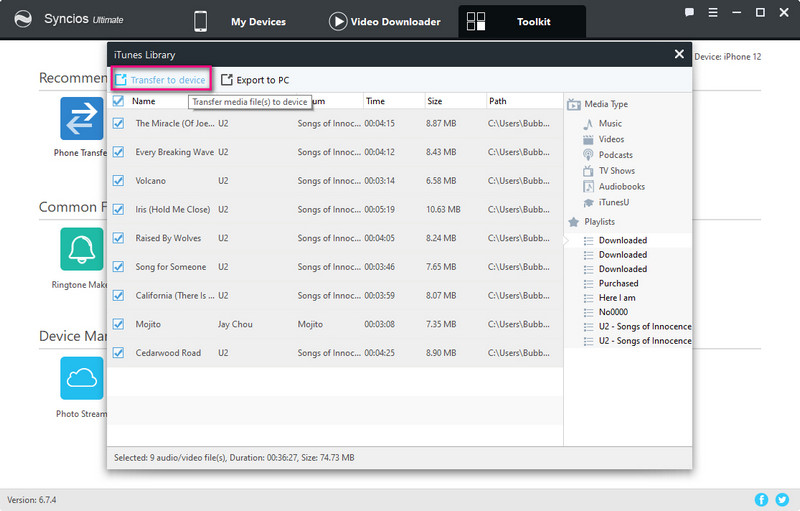The height and width of the screenshot is (511, 800).
Task: Uncheck Song for Someone checkbox
Action: click(118, 267)
